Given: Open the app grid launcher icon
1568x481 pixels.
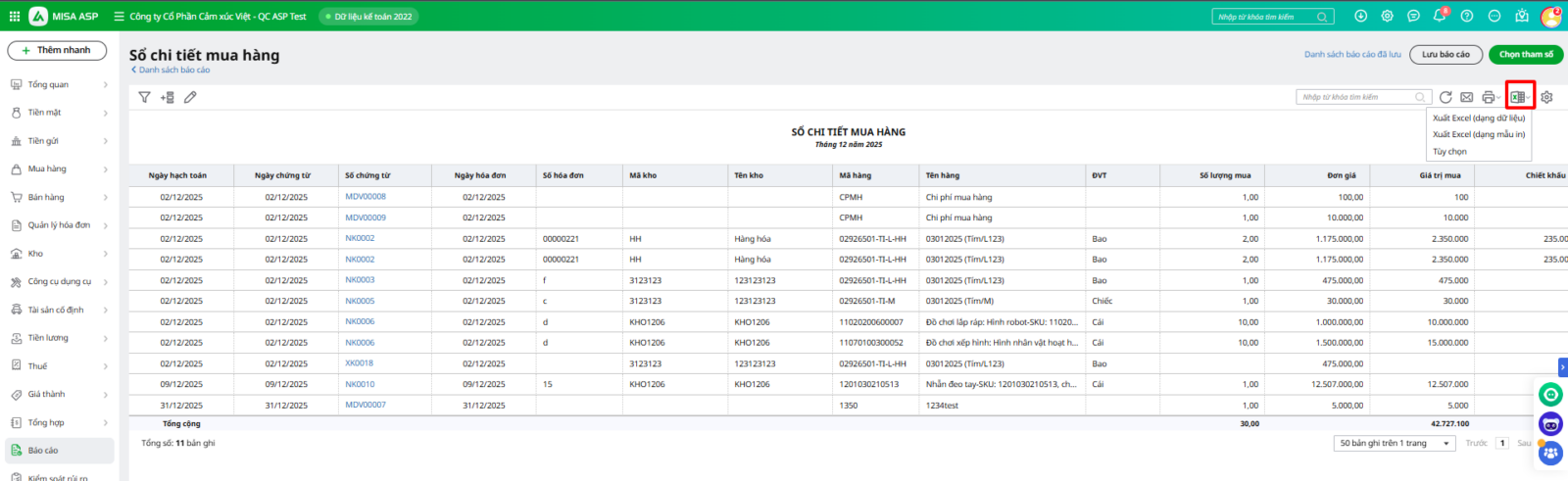Looking at the screenshot, I should tap(14, 16).
